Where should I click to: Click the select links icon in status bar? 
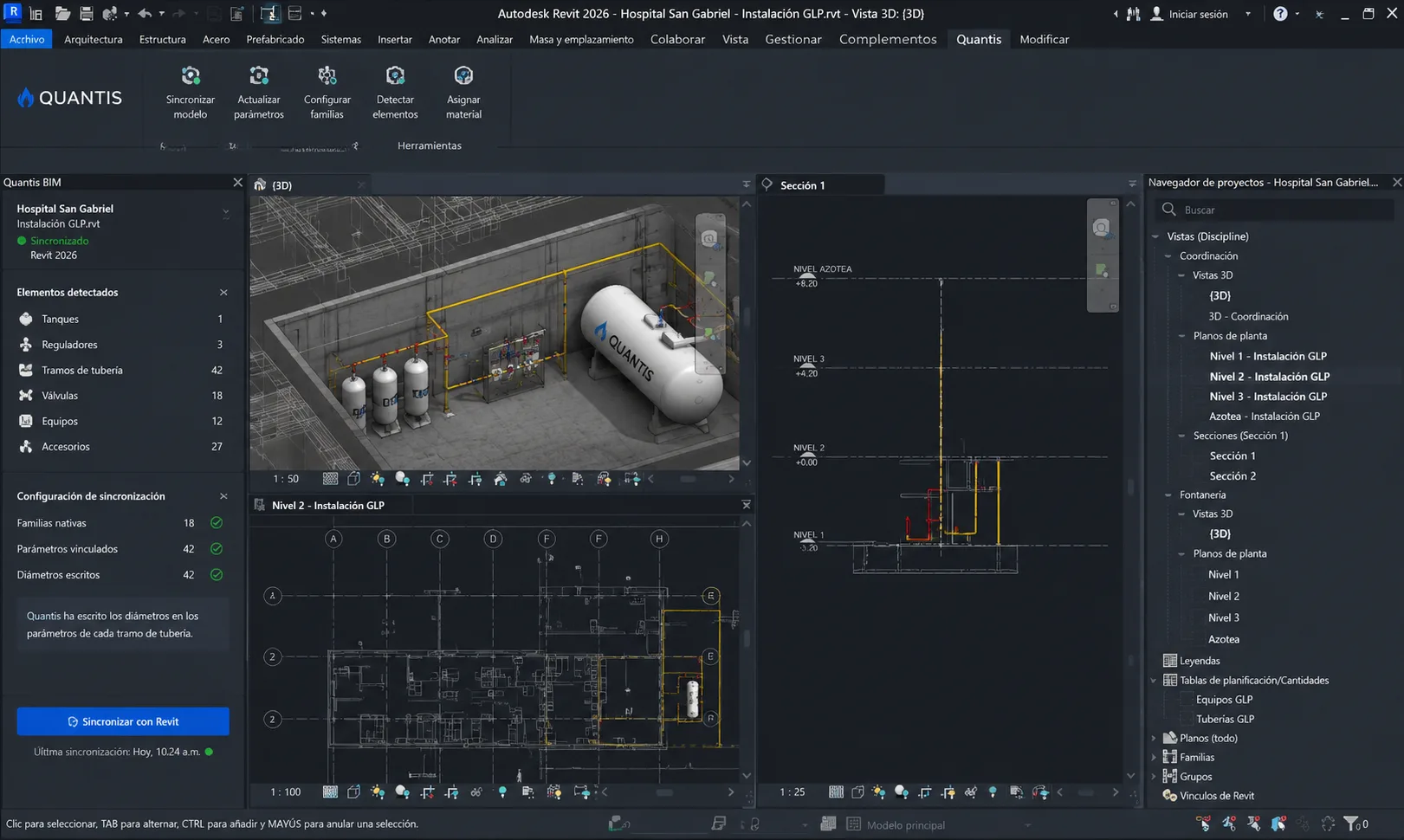(1203, 824)
